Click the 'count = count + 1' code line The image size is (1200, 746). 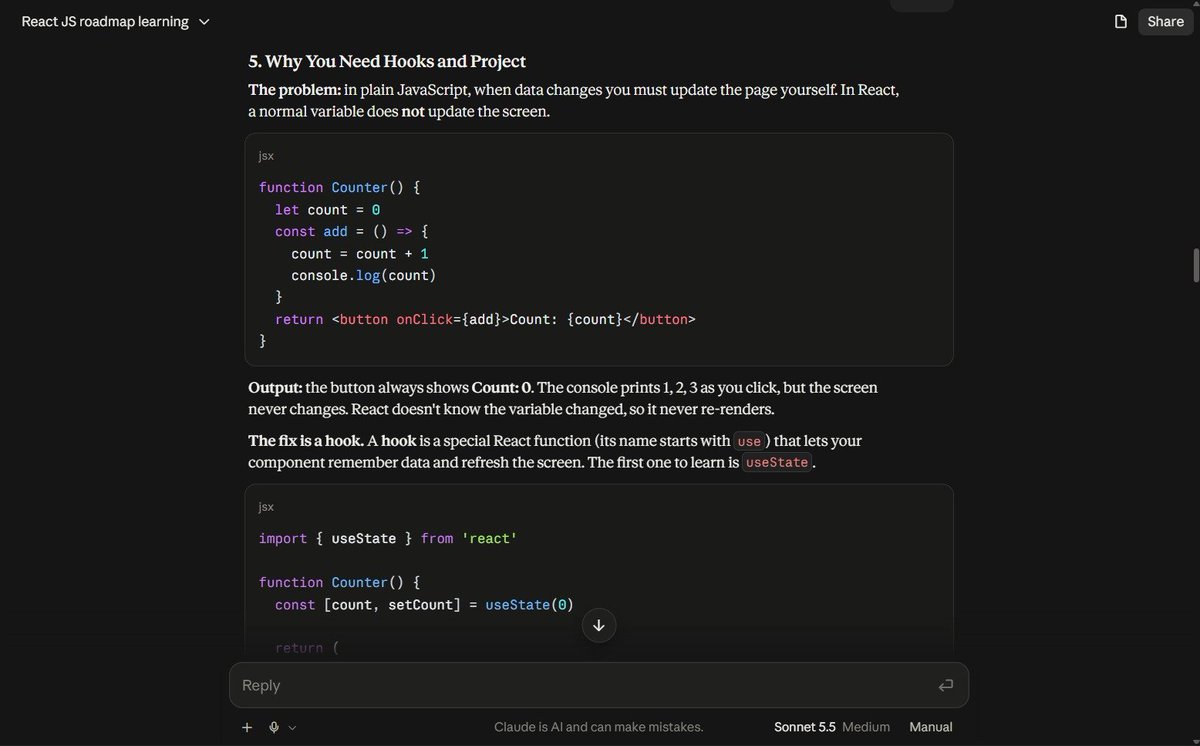pos(360,254)
